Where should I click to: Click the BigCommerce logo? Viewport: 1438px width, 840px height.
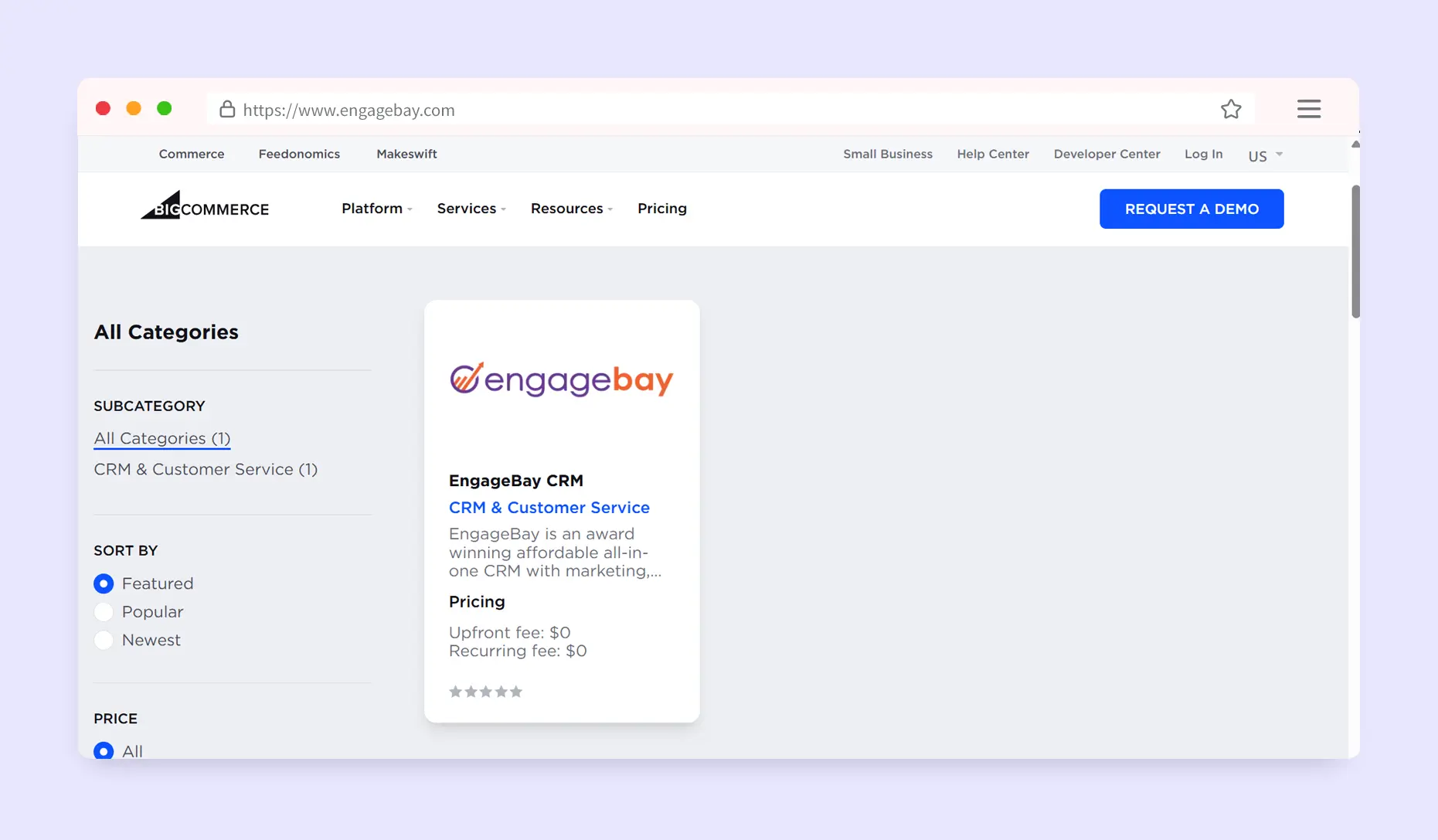(x=205, y=207)
